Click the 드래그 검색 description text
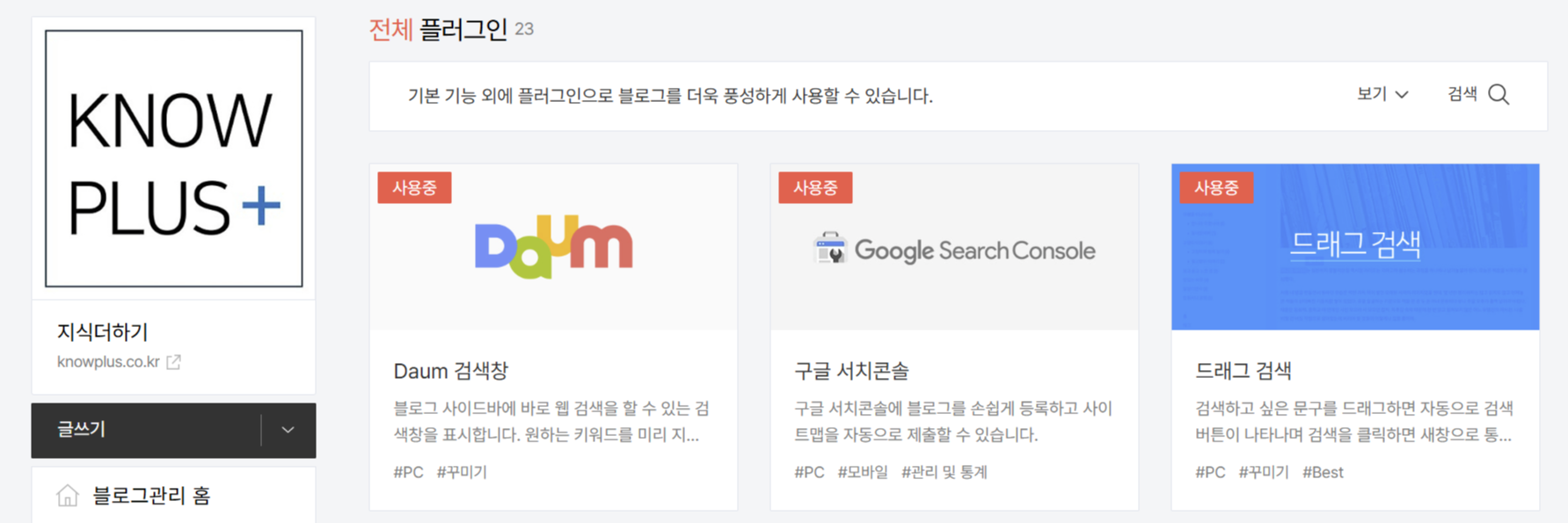The height and width of the screenshot is (523, 1568). (x=1354, y=421)
